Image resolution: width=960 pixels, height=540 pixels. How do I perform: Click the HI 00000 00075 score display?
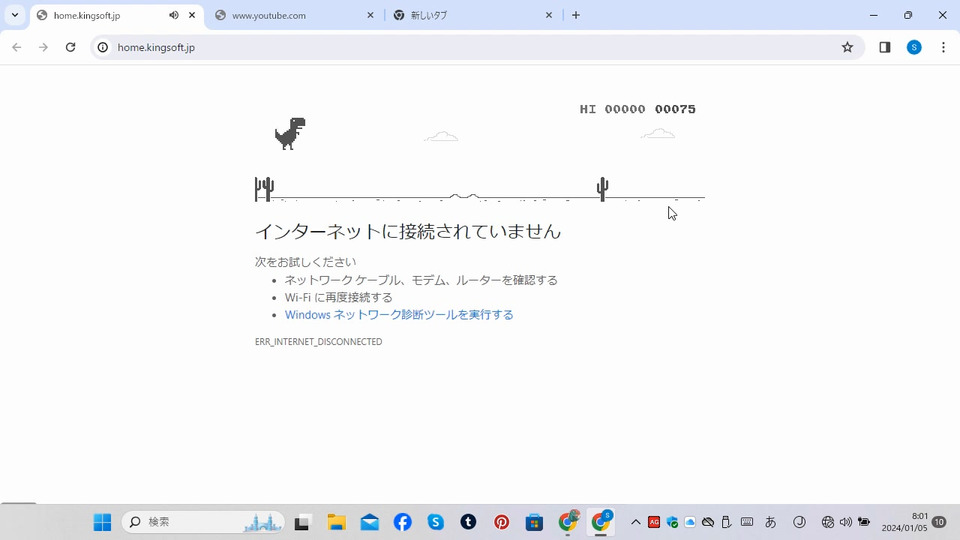click(637, 109)
